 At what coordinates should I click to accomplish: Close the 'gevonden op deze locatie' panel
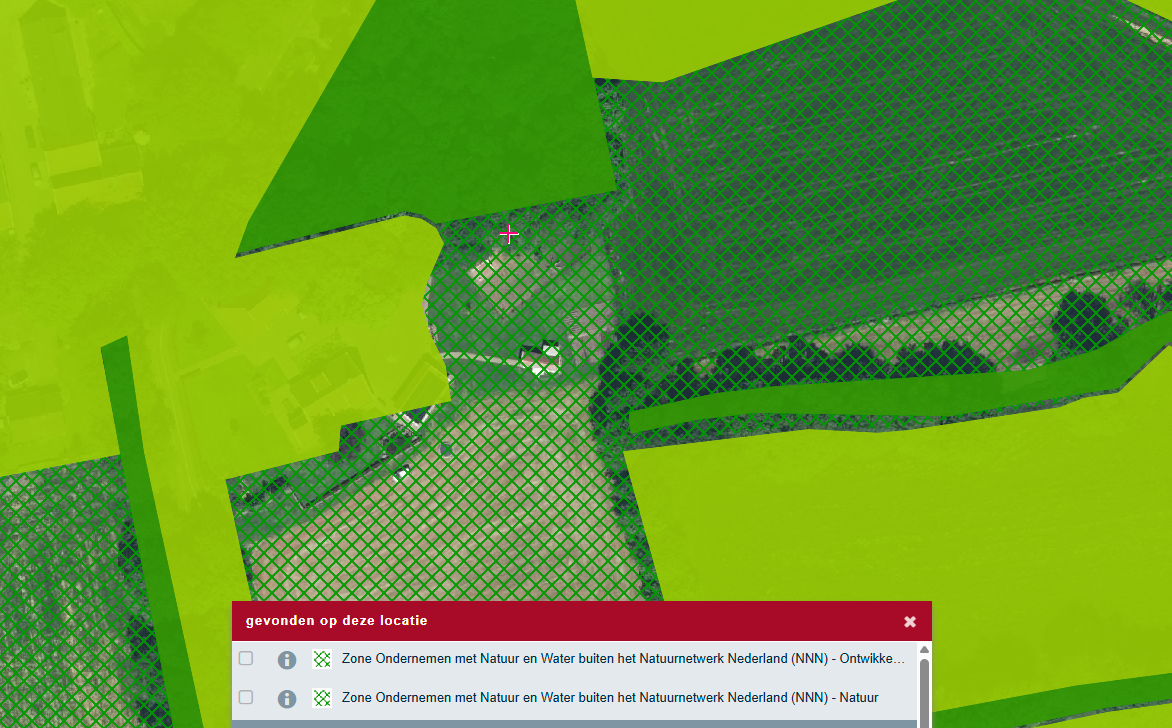click(x=910, y=622)
